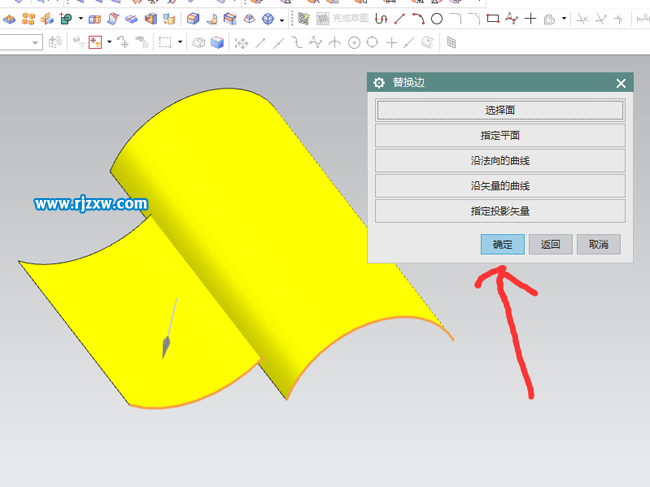This screenshot has width=650, height=487.
Task: Select 沿法向的曲线 option
Action: pyautogui.click(x=500, y=160)
